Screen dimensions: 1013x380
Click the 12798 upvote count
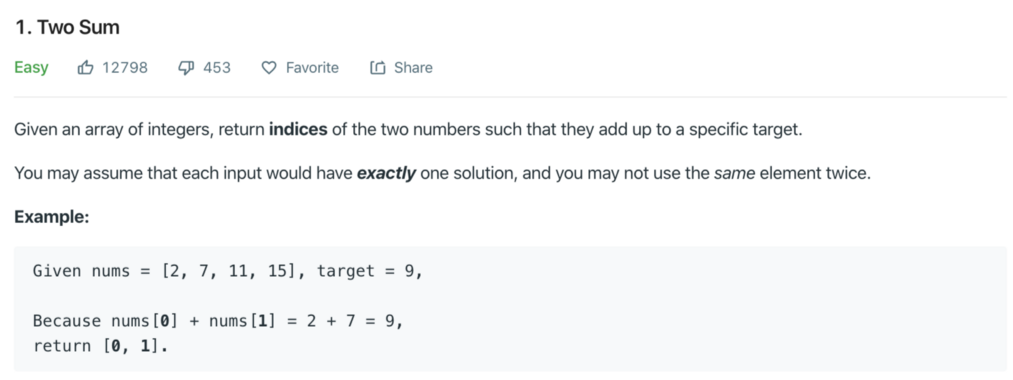point(125,67)
